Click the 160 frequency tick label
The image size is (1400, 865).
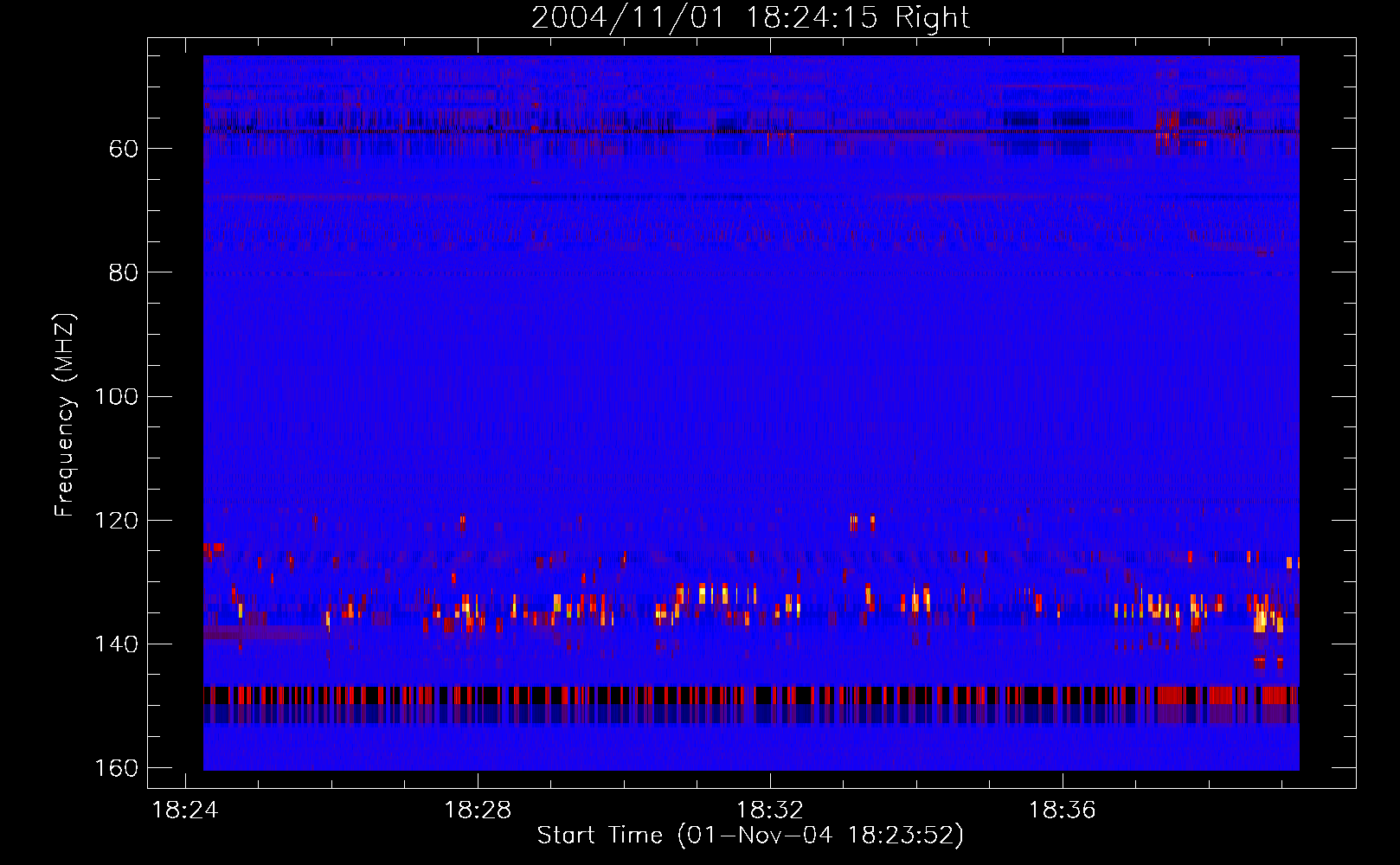[x=116, y=768]
